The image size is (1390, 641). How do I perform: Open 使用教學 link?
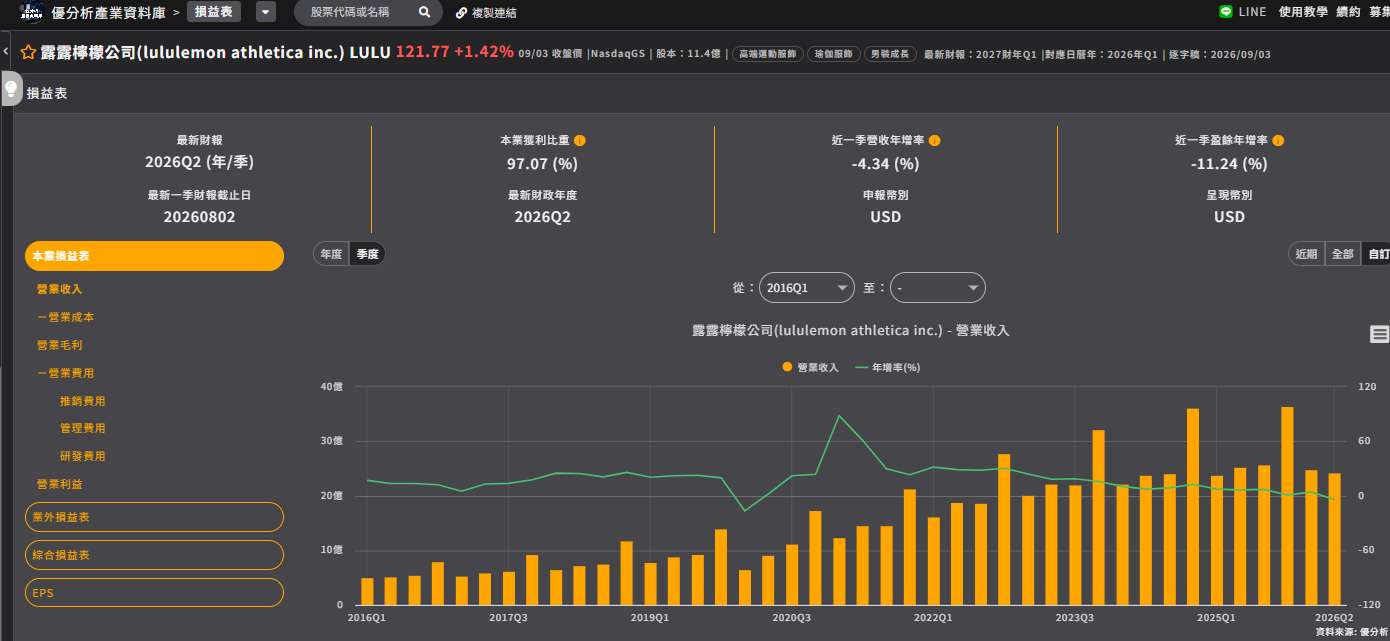click(1303, 12)
